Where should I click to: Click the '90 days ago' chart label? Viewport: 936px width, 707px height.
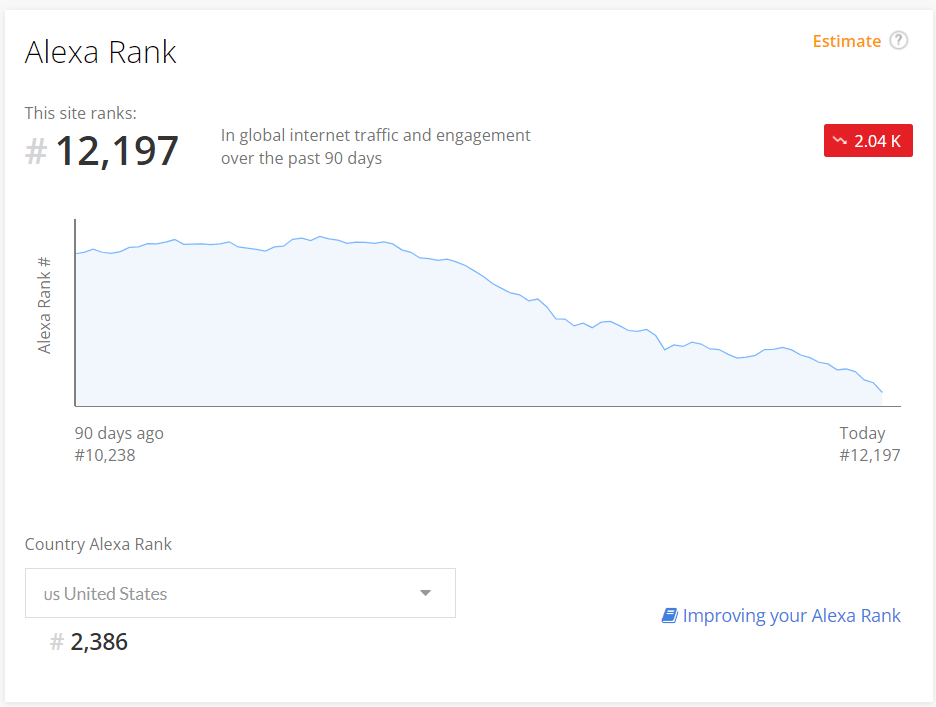[119, 433]
